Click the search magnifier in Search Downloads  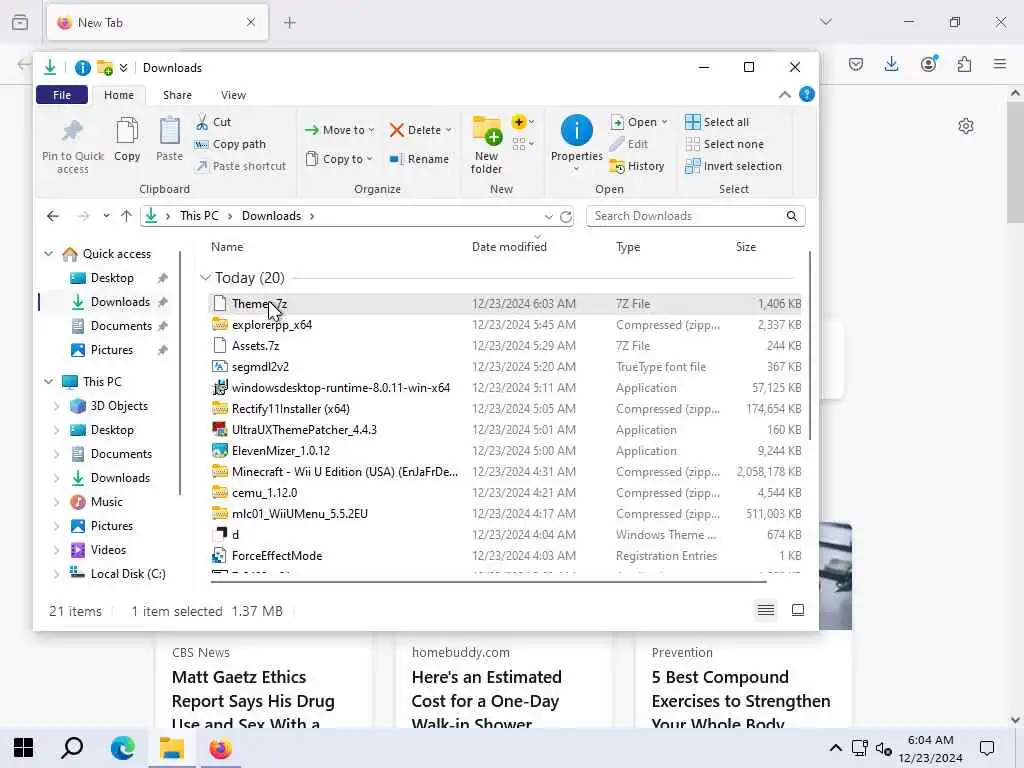coord(792,216)
